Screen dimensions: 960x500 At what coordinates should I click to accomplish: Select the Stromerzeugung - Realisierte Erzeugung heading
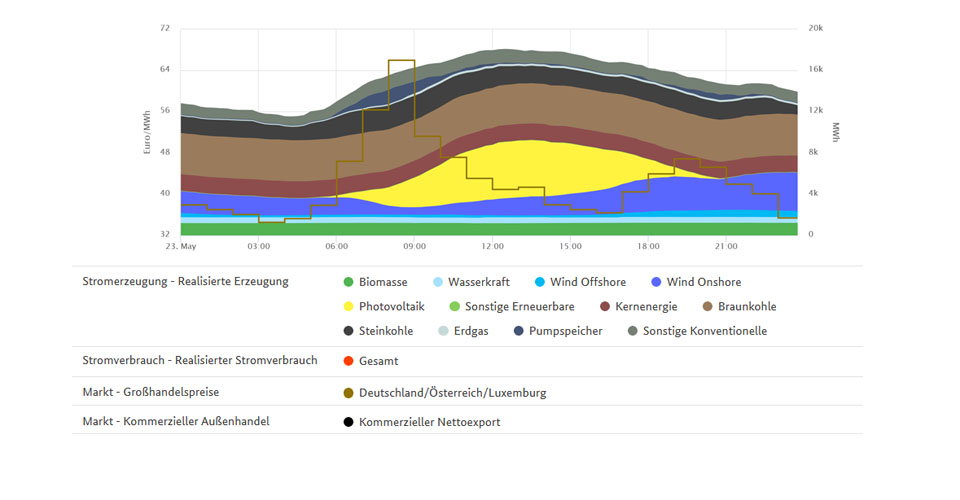pyautogui.click(x=186, y=282)
